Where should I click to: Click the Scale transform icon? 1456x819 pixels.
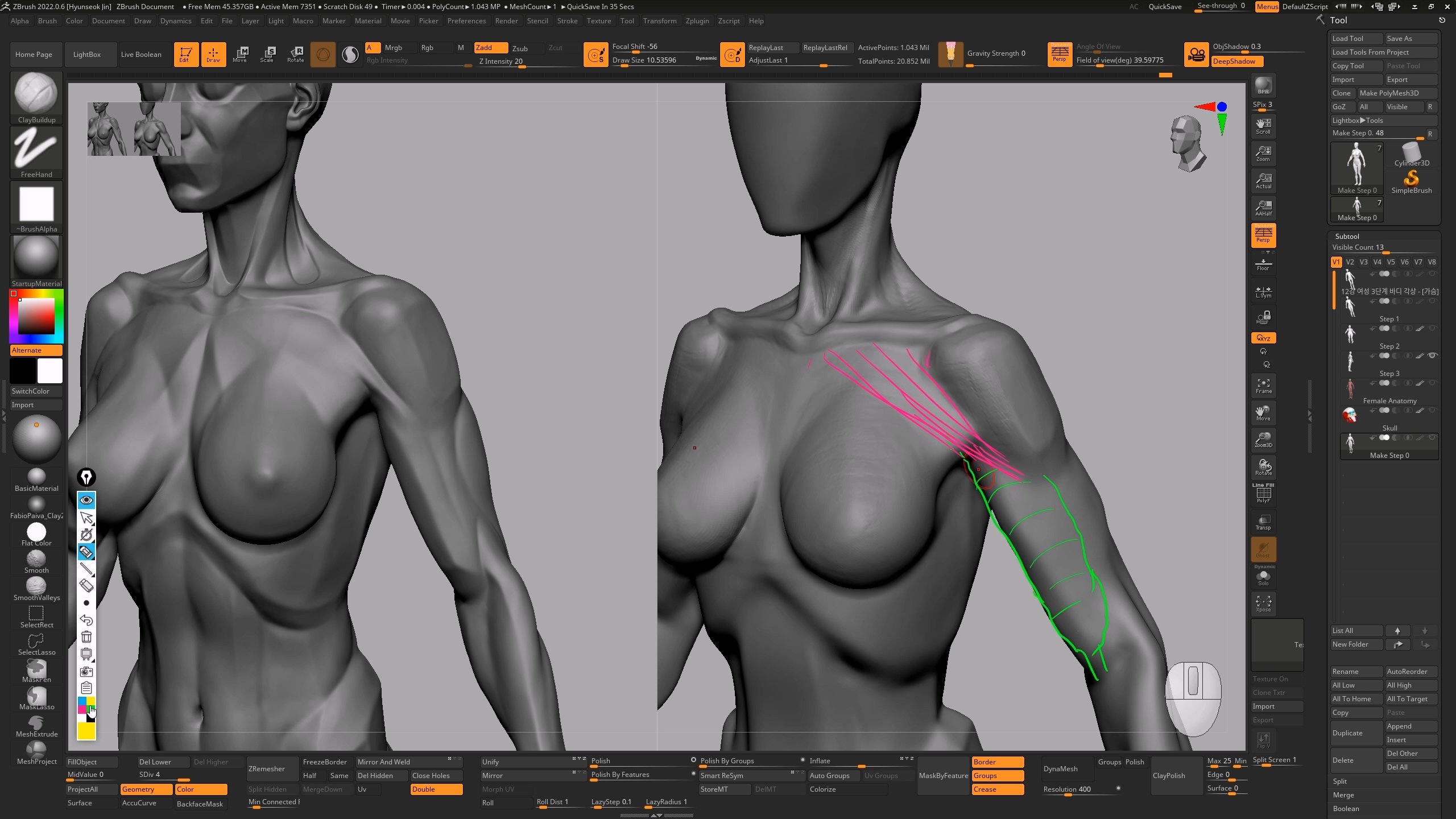coord(267,54)
